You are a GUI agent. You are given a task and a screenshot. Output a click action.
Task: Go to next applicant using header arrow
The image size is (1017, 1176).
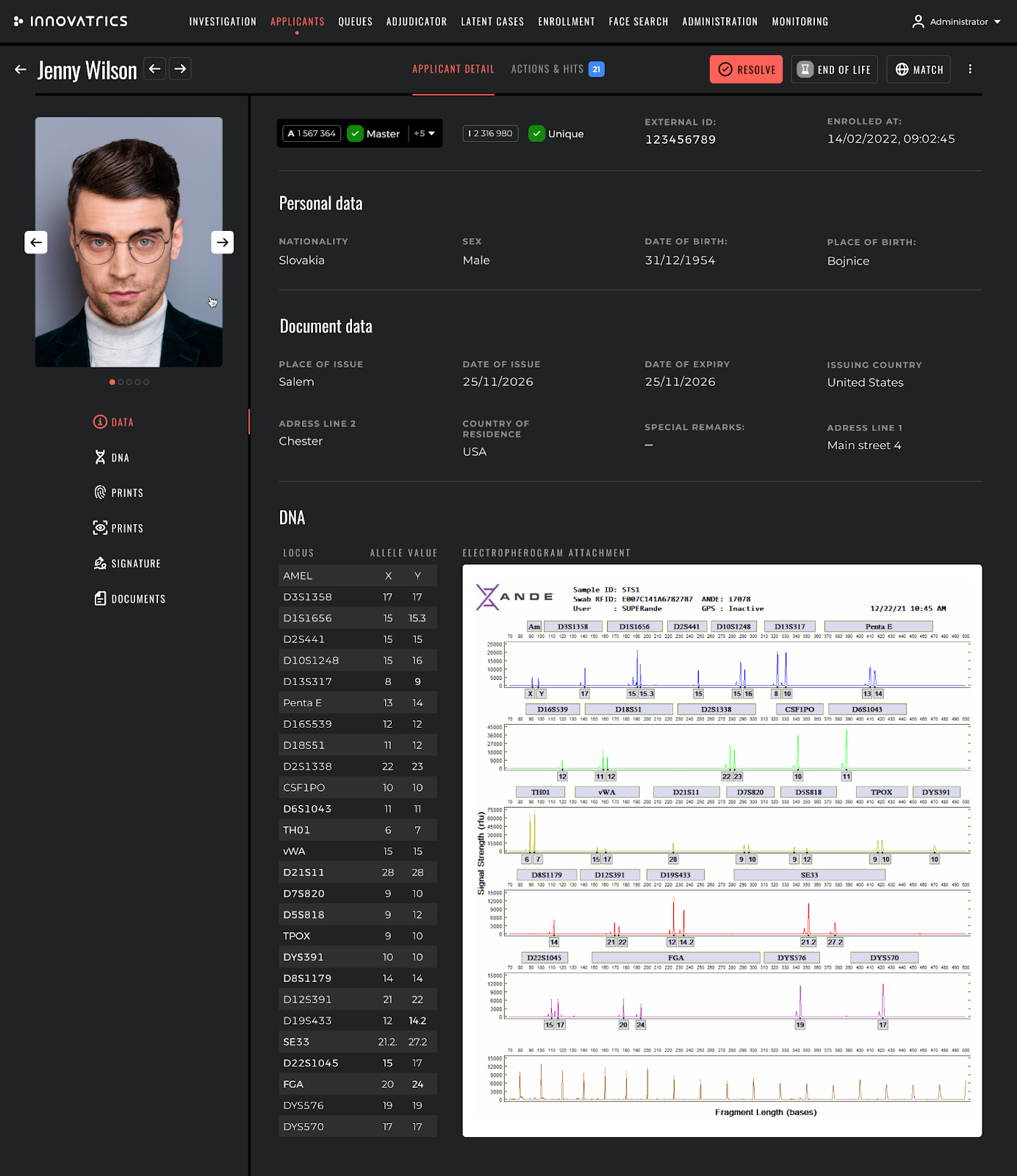[180, 69]
